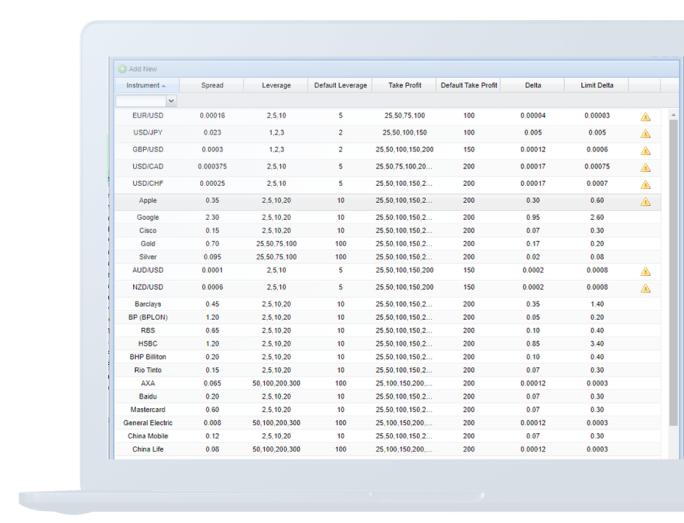
Task: Click the warning icon in Apple row
Action: 646,202
